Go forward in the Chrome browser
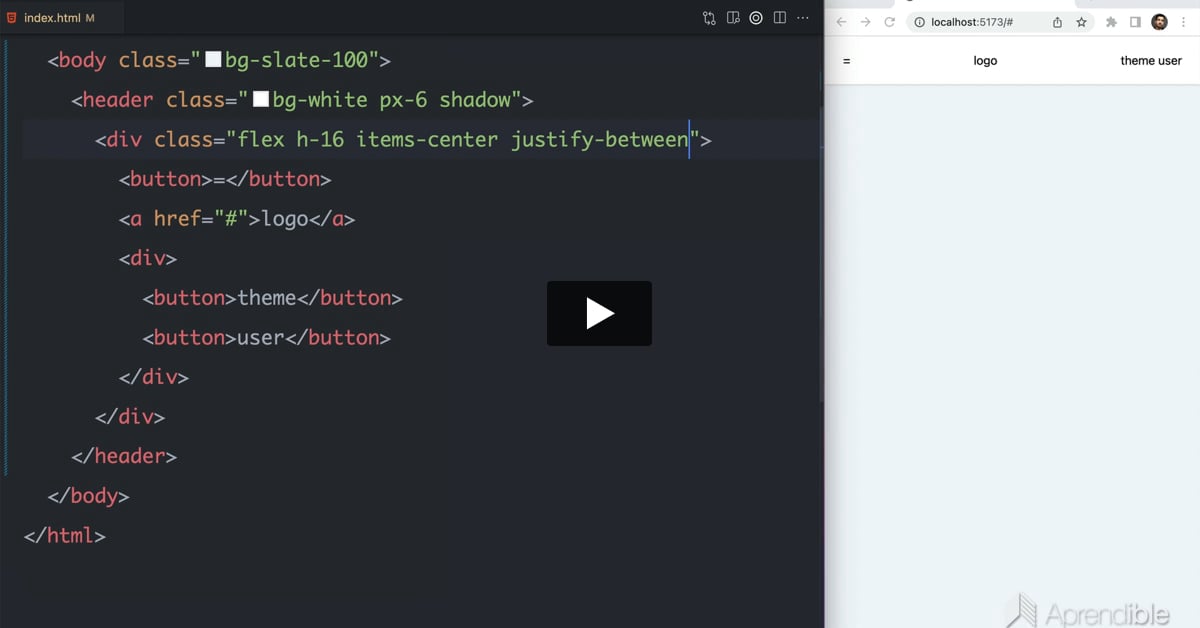The height and width of the screenshot is (628, 1200). (x=865, y=22)
